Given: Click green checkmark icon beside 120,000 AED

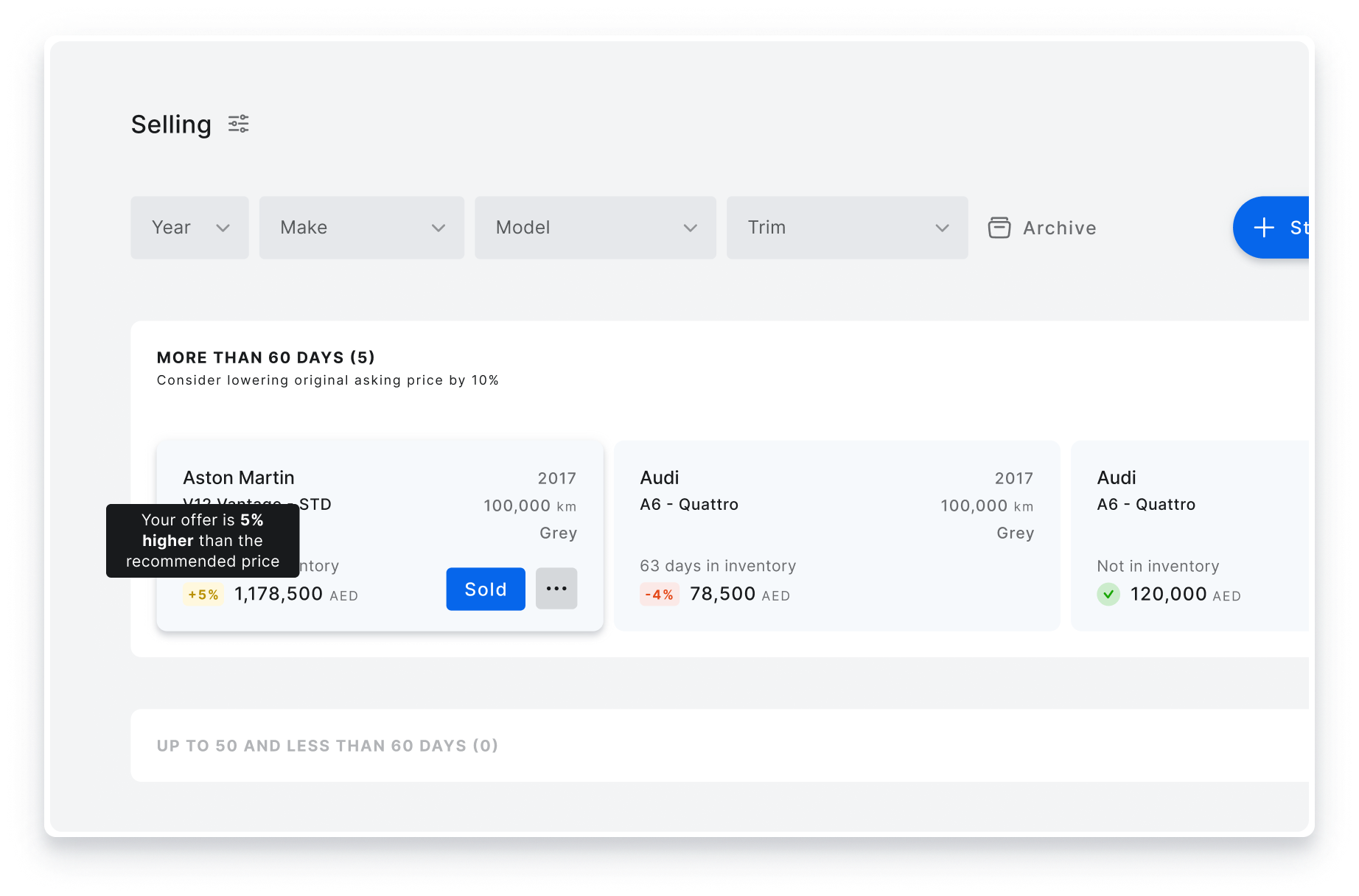Looking at the screenshot, I should (1108, 594).
